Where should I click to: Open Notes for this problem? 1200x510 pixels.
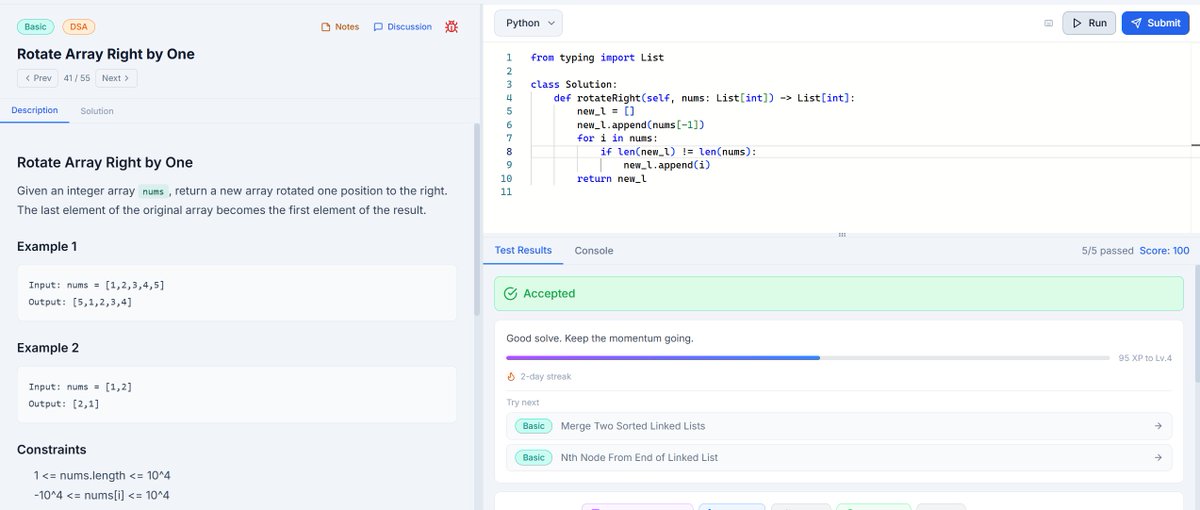340,27
